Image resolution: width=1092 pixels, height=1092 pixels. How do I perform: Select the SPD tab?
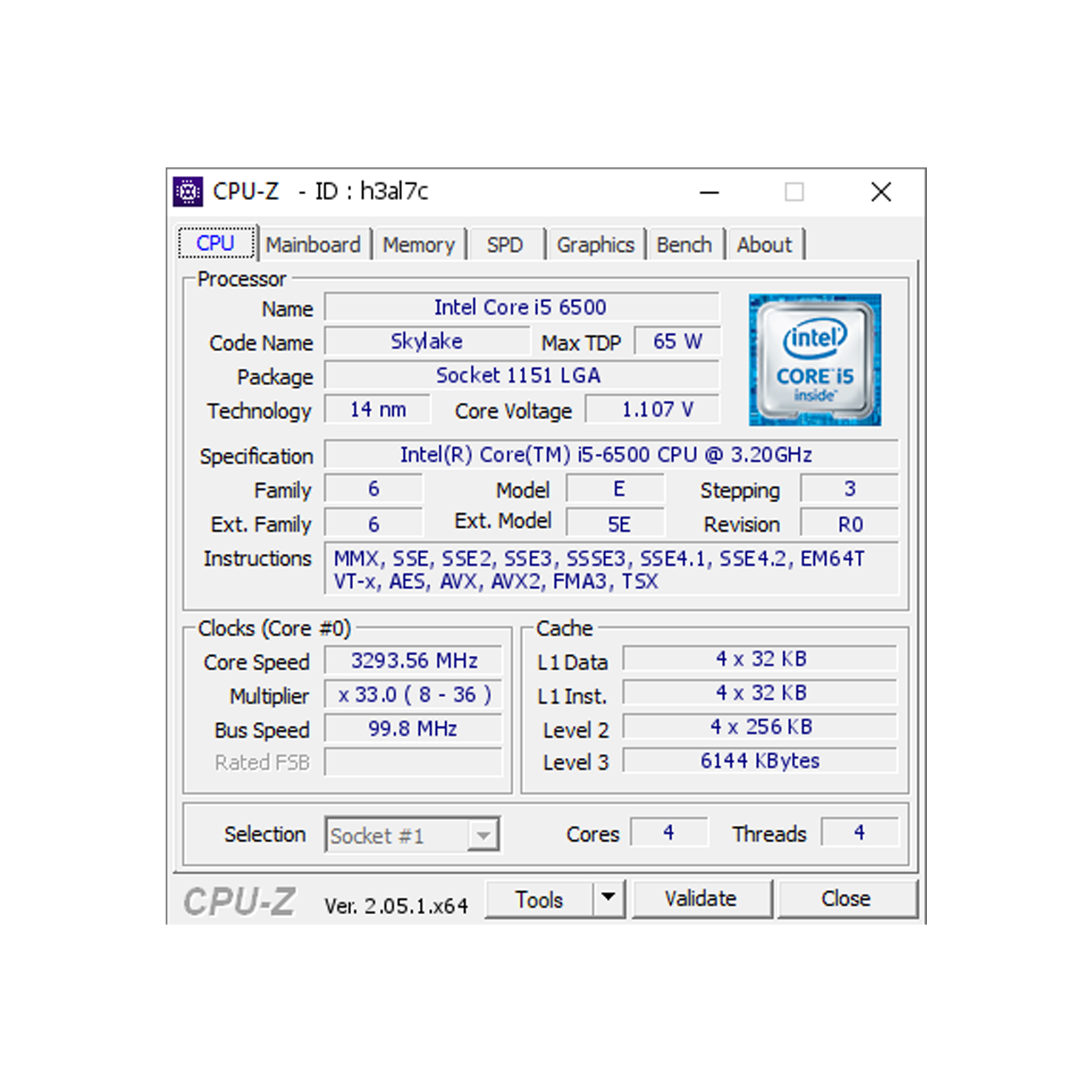point(504,244)
